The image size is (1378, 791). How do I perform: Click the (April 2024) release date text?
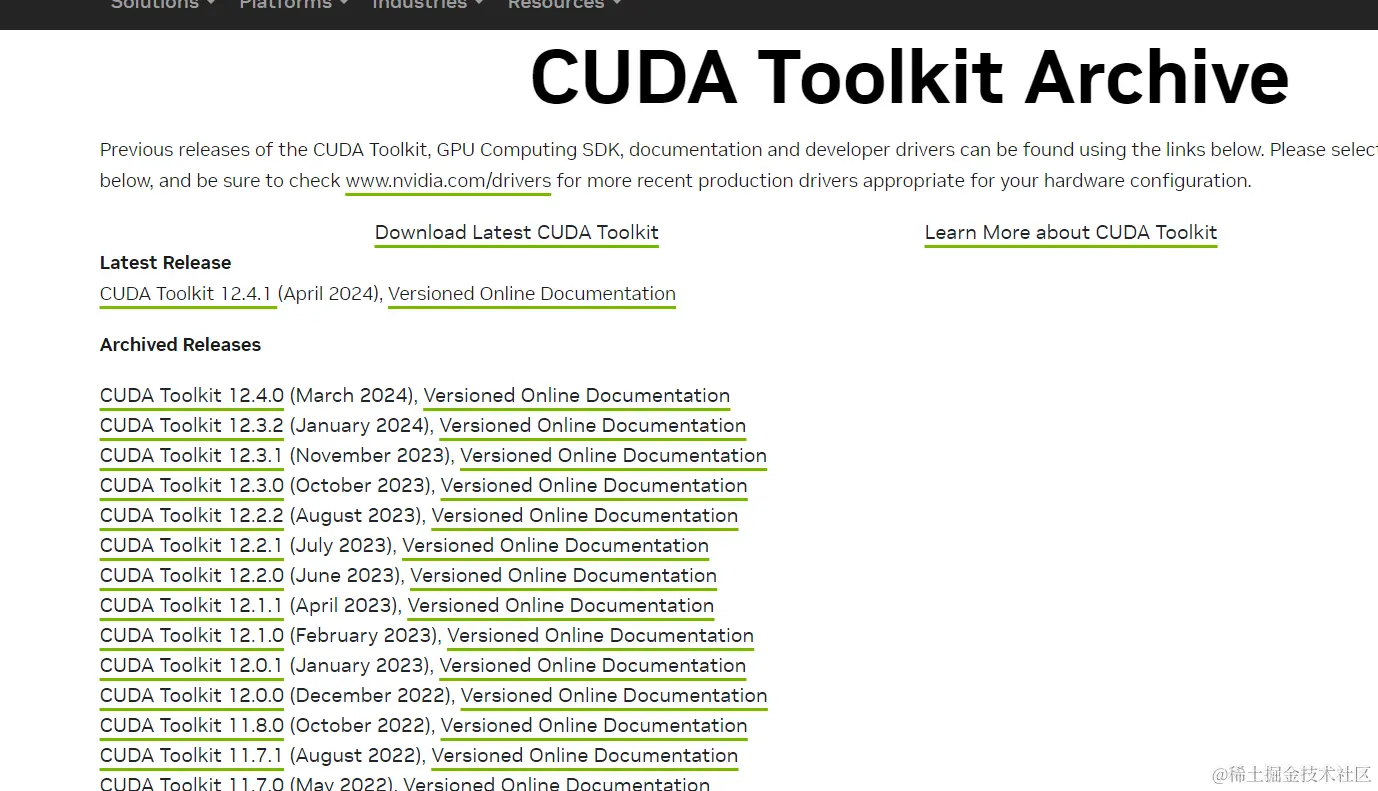click(330, 294)
